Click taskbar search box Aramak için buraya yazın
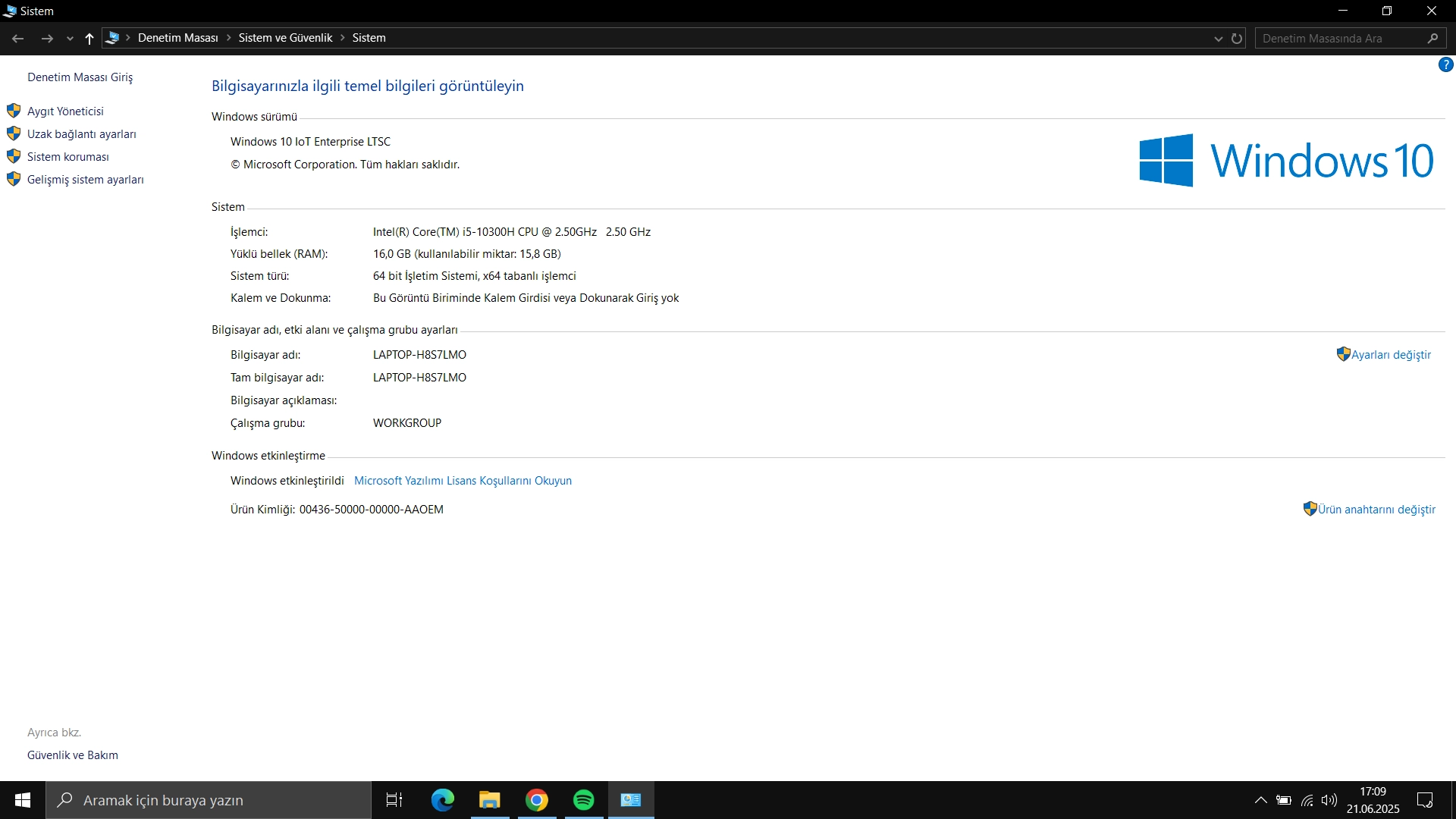 click(209, 800)
